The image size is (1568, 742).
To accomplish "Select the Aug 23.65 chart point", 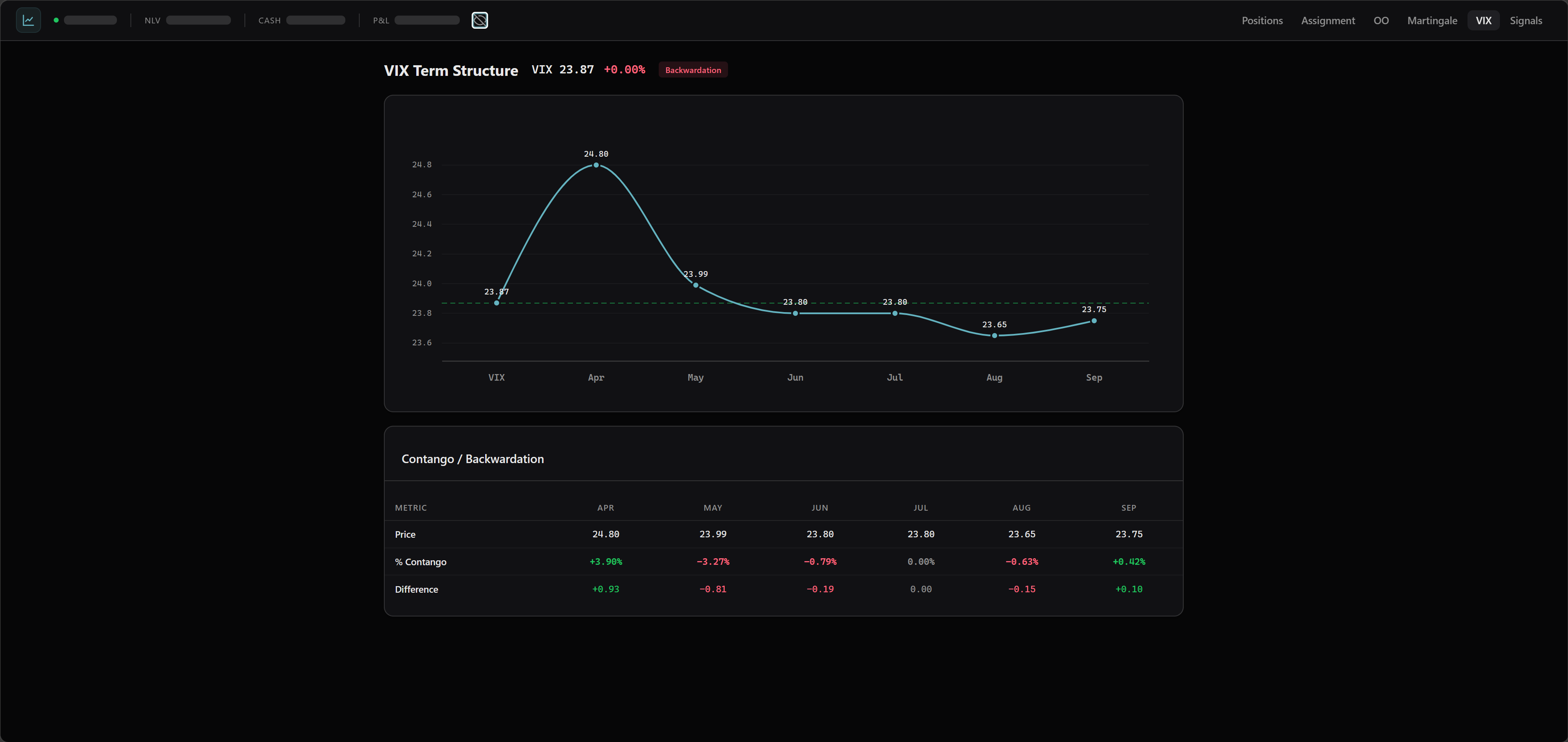I will (994, 336).
